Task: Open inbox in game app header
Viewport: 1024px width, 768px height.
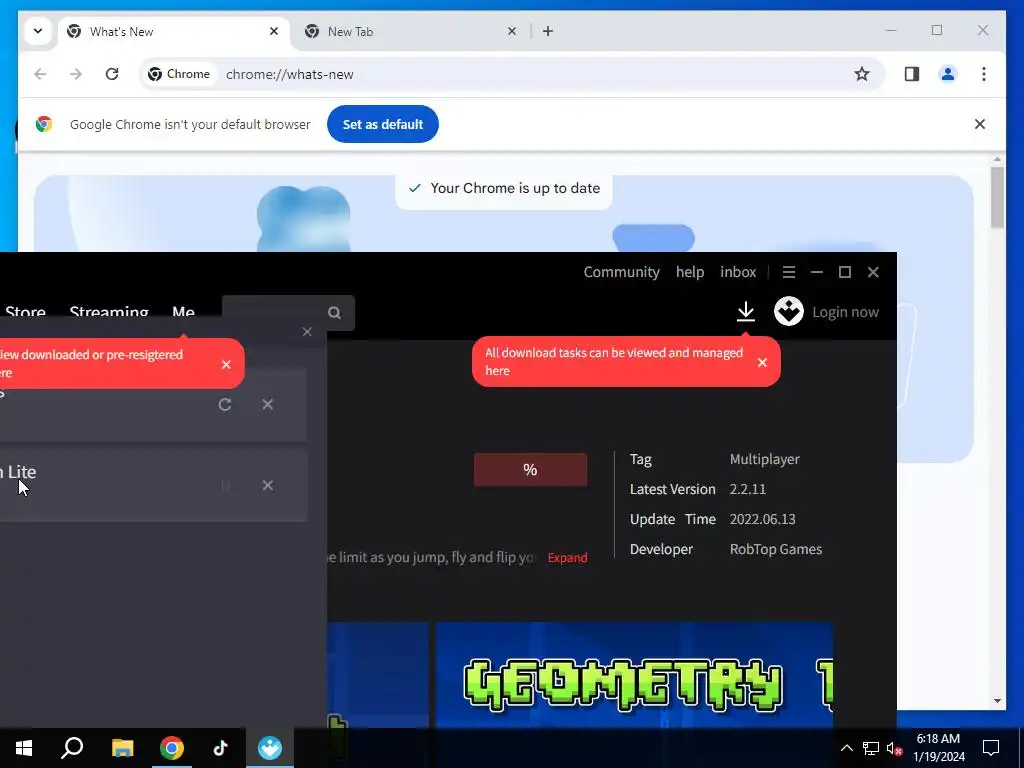Action: tap(738, 272)
